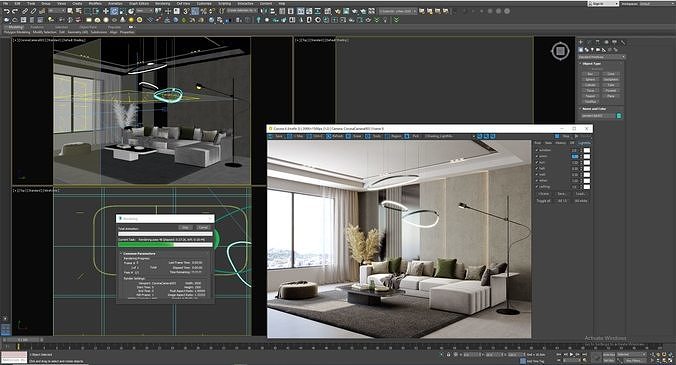The width and height of the screenshot is (676, 365).
Task: Toggle the Percent Snap icon
Action: point(203,11)
